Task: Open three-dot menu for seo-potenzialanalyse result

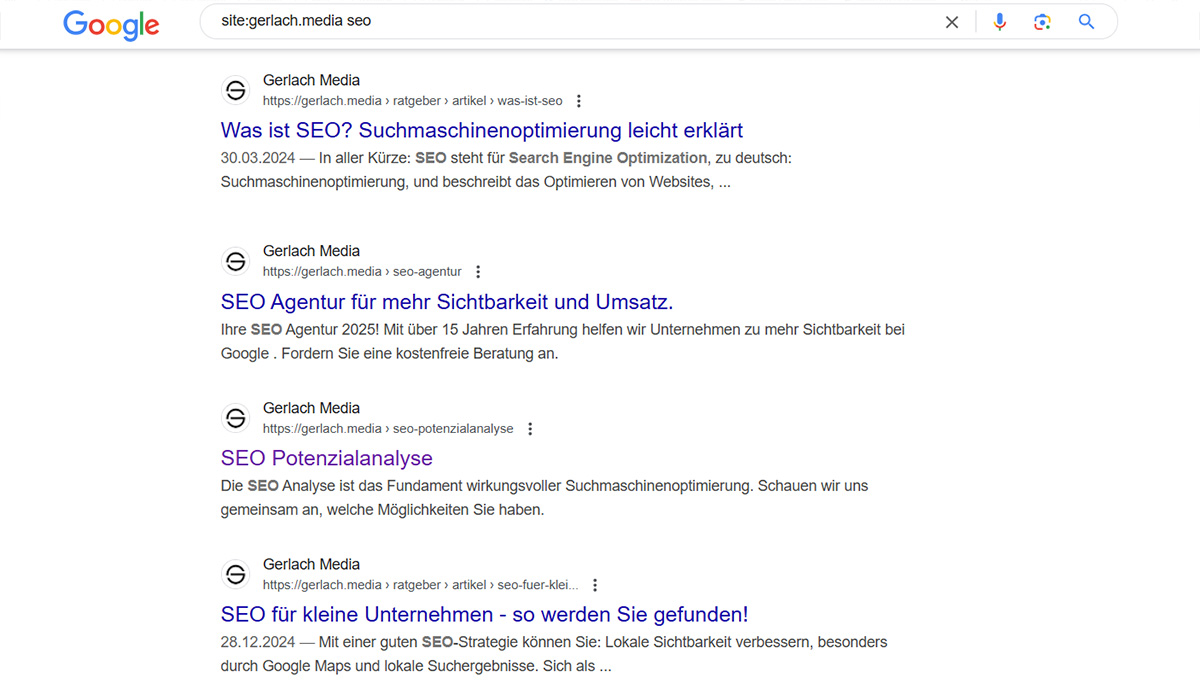Action: 530,429
